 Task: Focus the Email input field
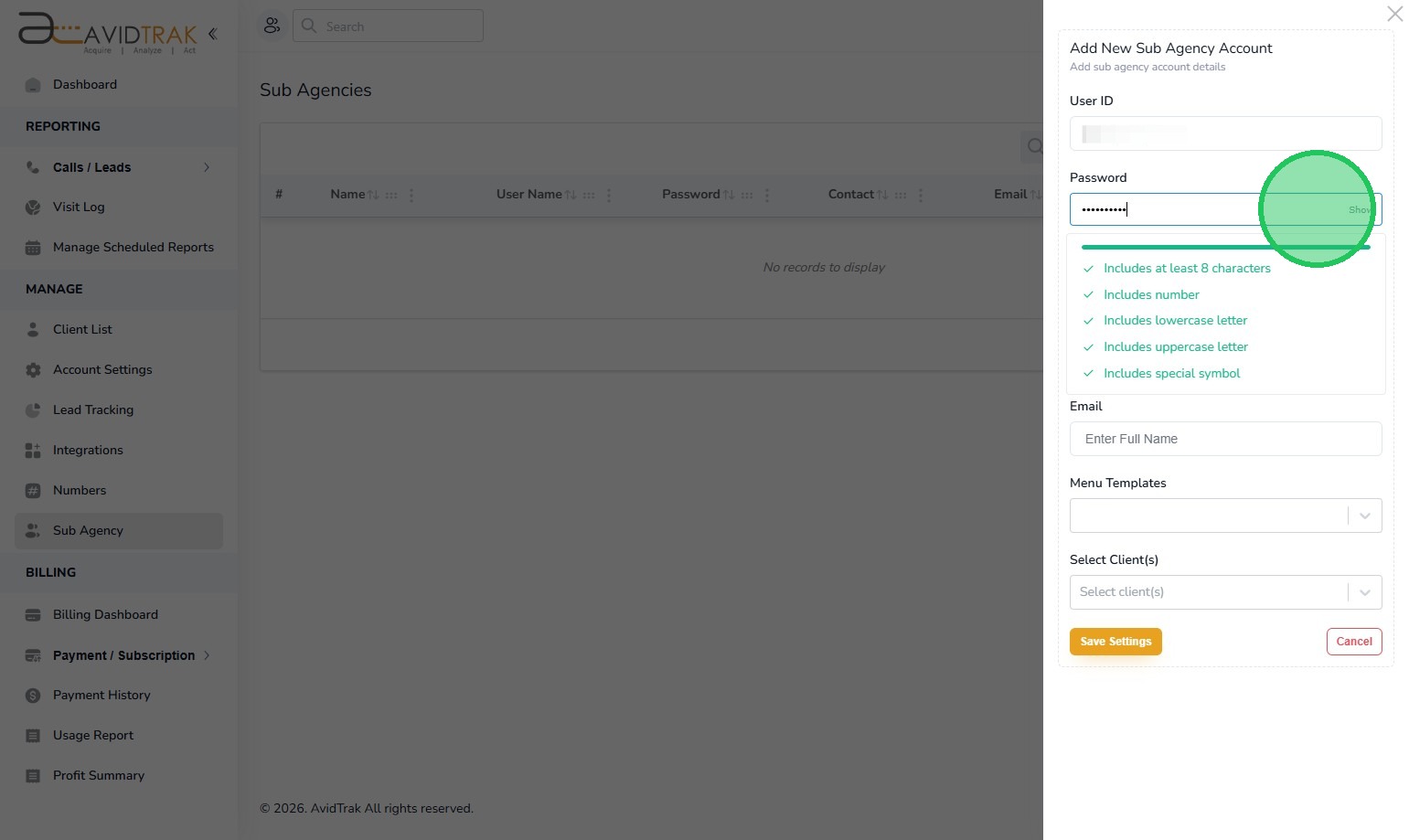coord(1225,439)
